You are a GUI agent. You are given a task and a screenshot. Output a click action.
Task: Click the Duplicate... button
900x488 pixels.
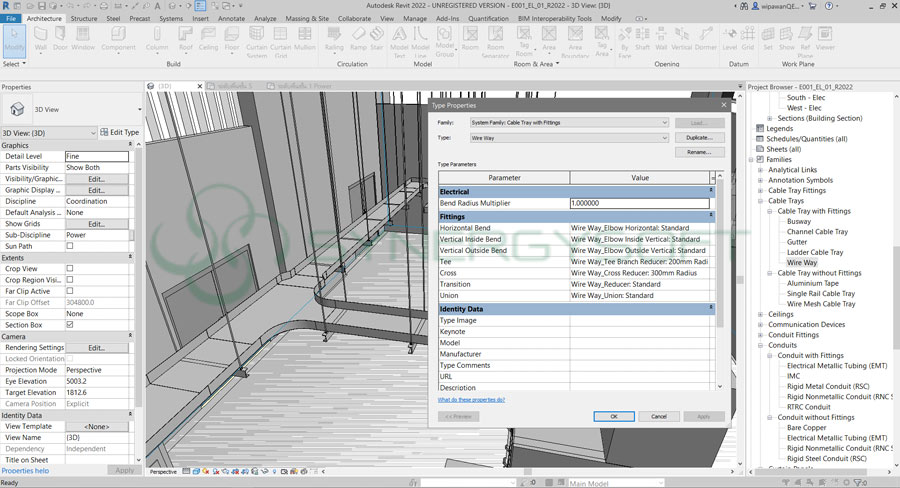(699, 137)
